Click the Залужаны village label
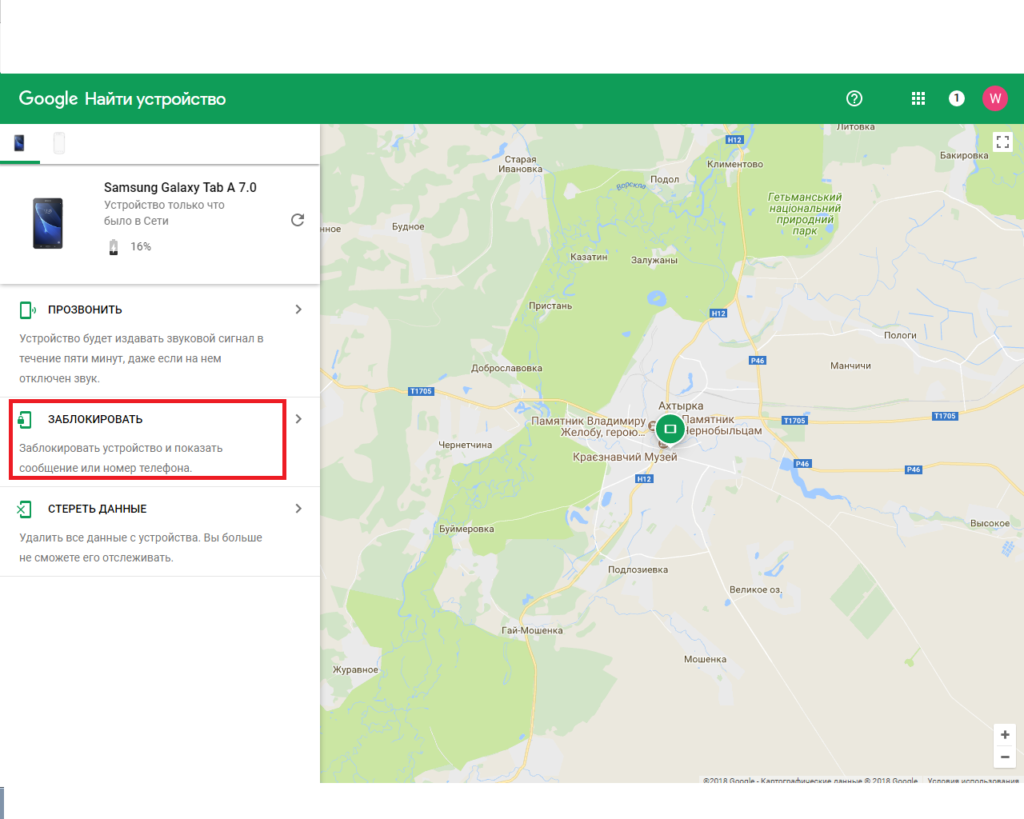This screenshot has height=819, width=1024. click(x=654, y=260)
